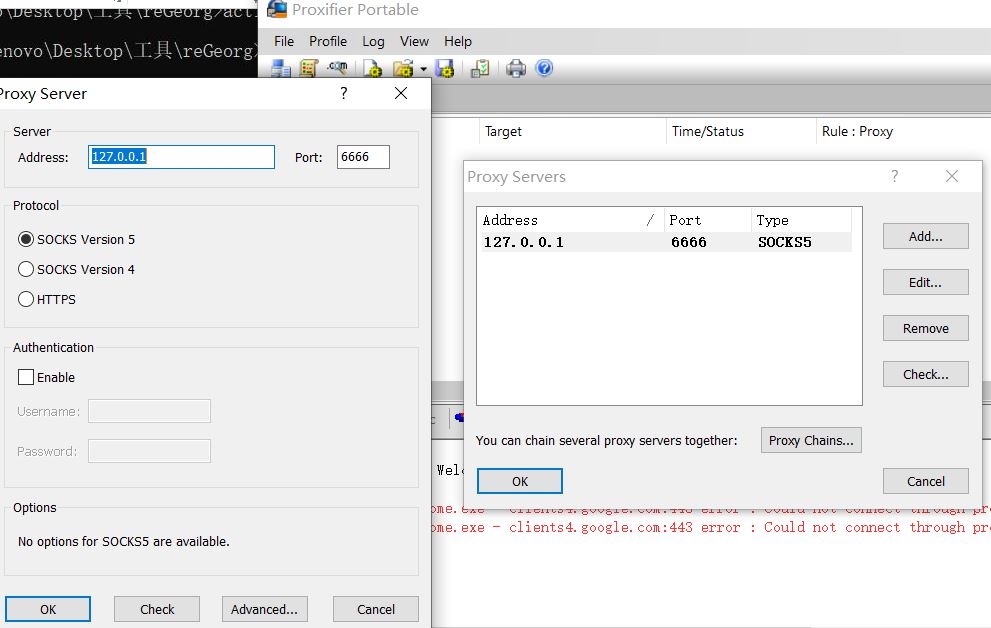
Task: Cancel the Proxy Server dialog
Action: coord(375,609)
